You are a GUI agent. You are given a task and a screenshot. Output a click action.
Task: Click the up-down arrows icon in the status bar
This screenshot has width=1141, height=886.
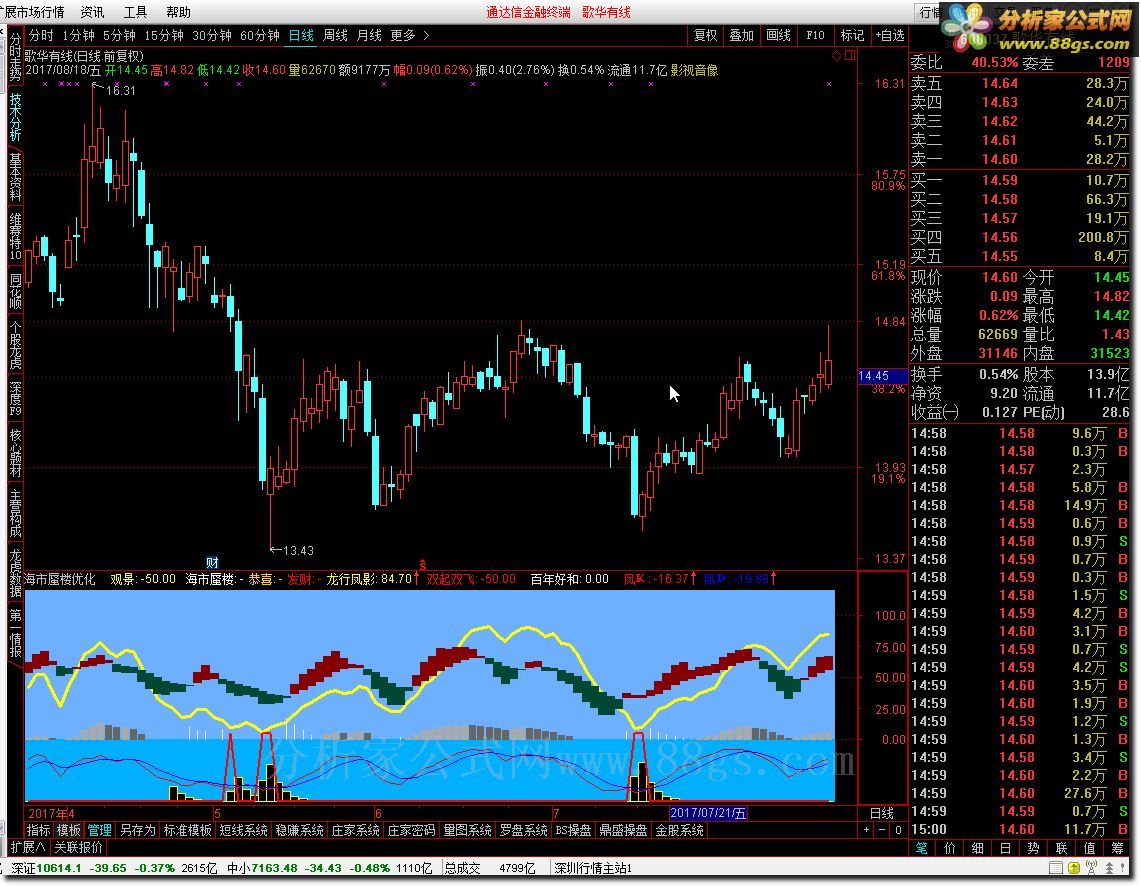1109,868
